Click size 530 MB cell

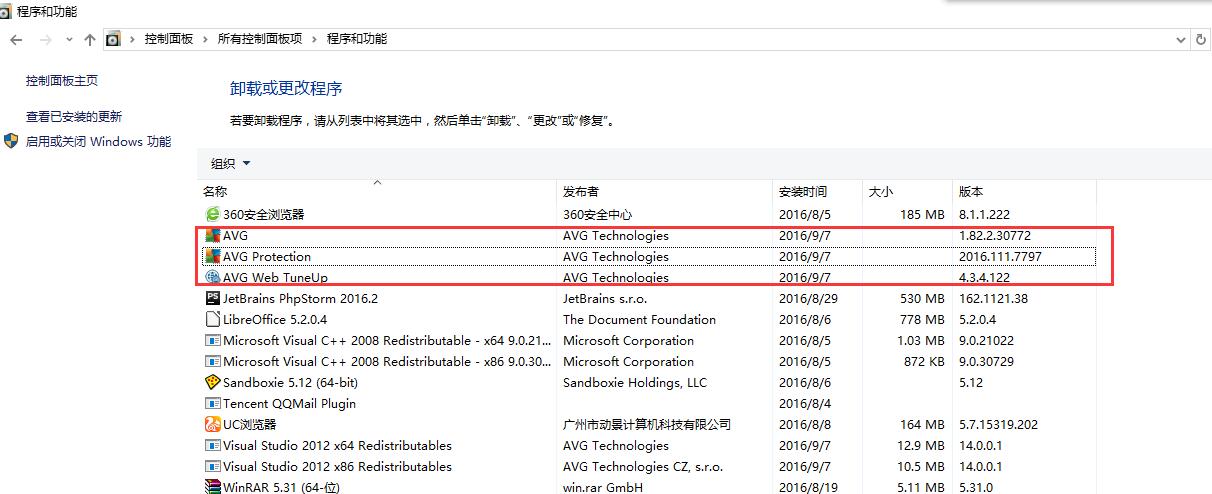pyautogui.click(x=922, y=299)
